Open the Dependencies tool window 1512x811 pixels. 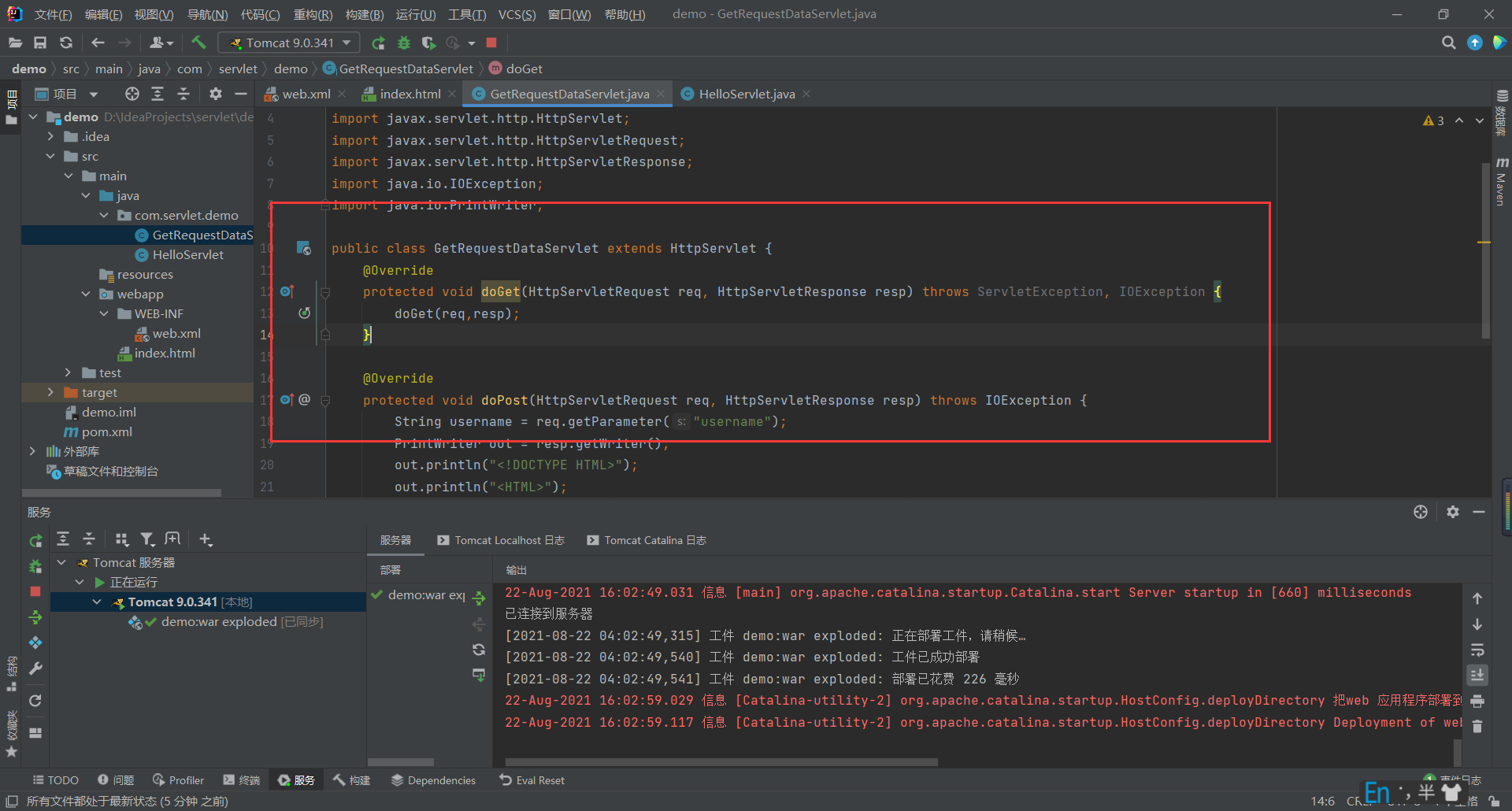click(433, 780)
